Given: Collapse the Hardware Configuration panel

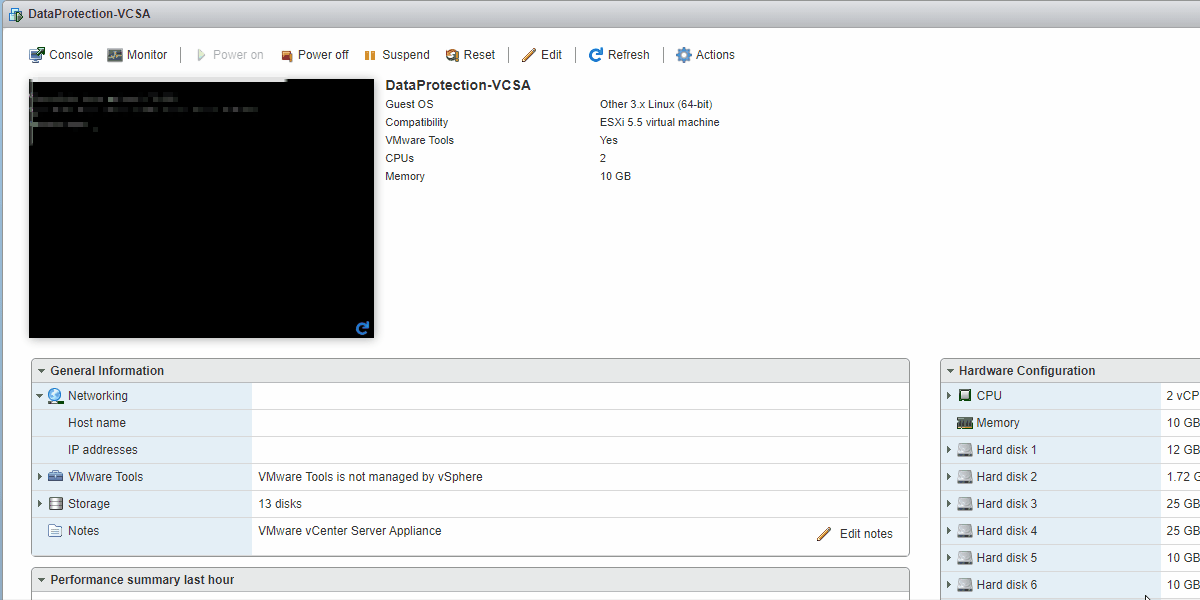Looking at the screenshot, I should coord(950,371).
